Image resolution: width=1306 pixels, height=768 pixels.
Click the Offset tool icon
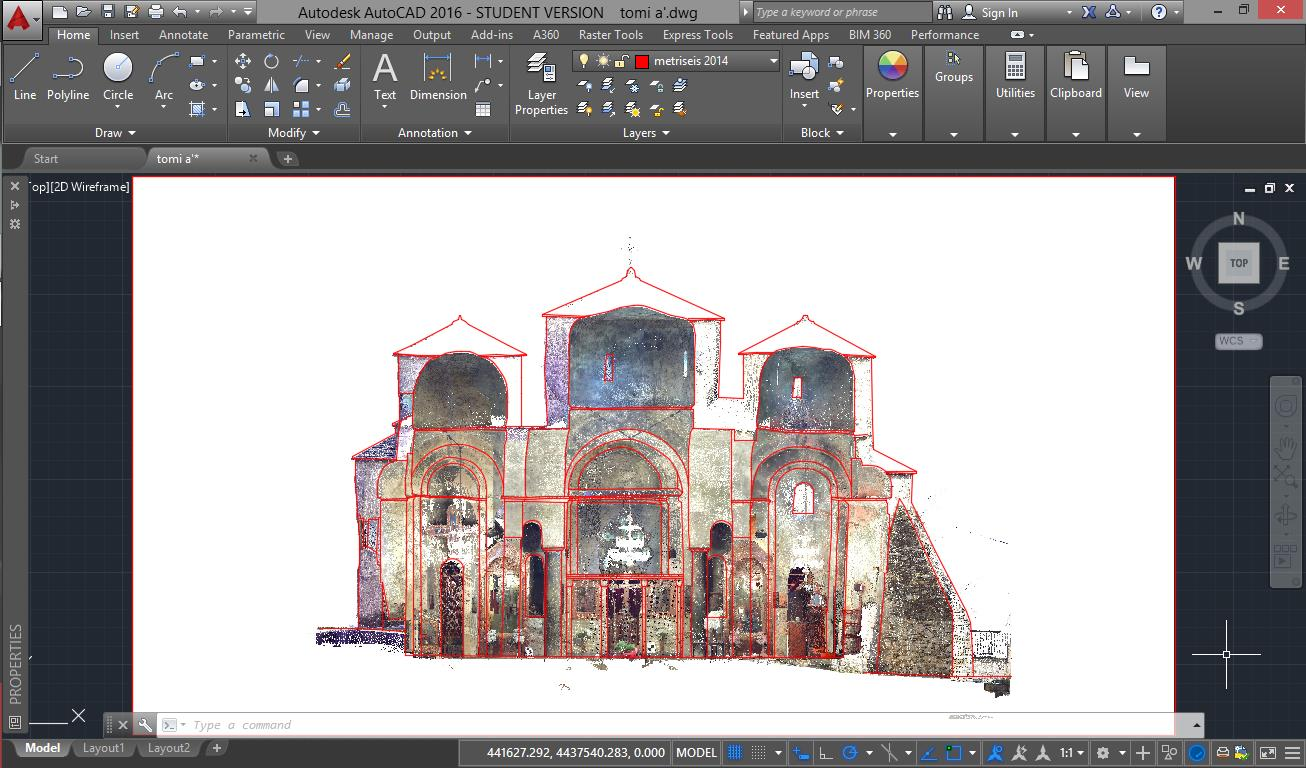[342, 109]
